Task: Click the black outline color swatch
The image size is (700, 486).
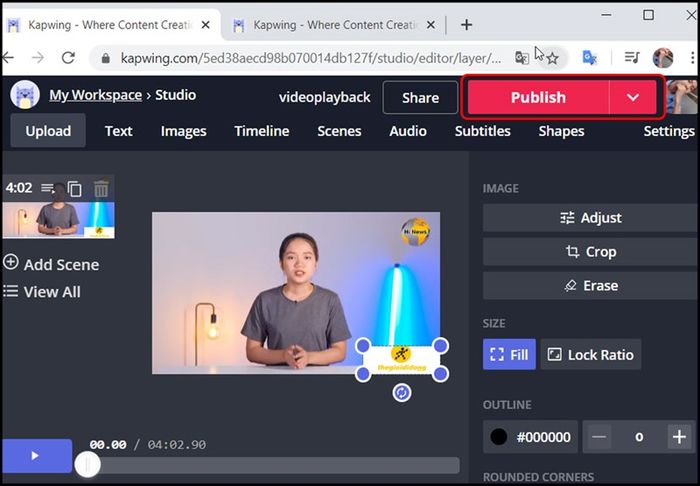Action: coord(499,436)
